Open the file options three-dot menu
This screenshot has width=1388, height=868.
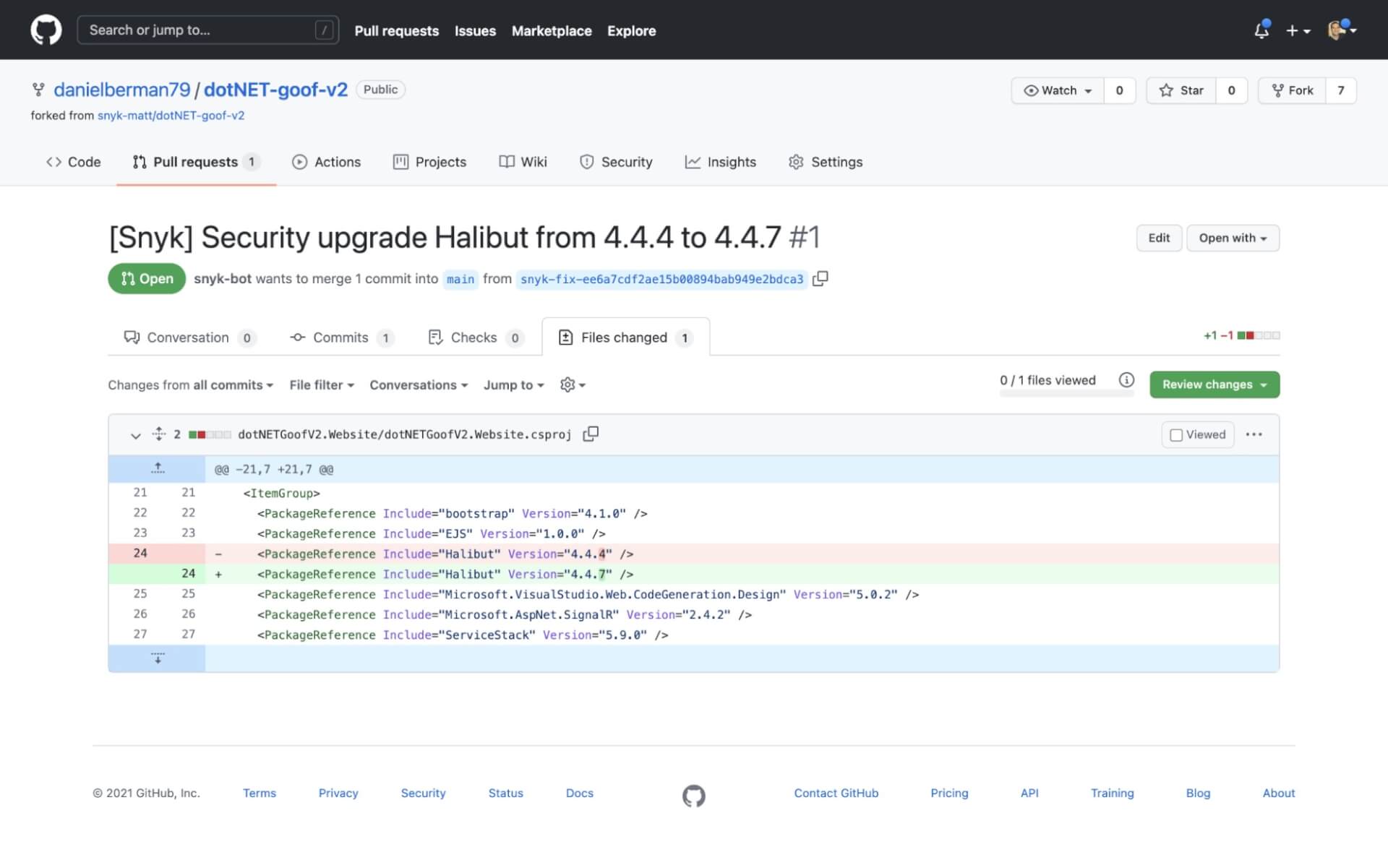coord(1254,434)
